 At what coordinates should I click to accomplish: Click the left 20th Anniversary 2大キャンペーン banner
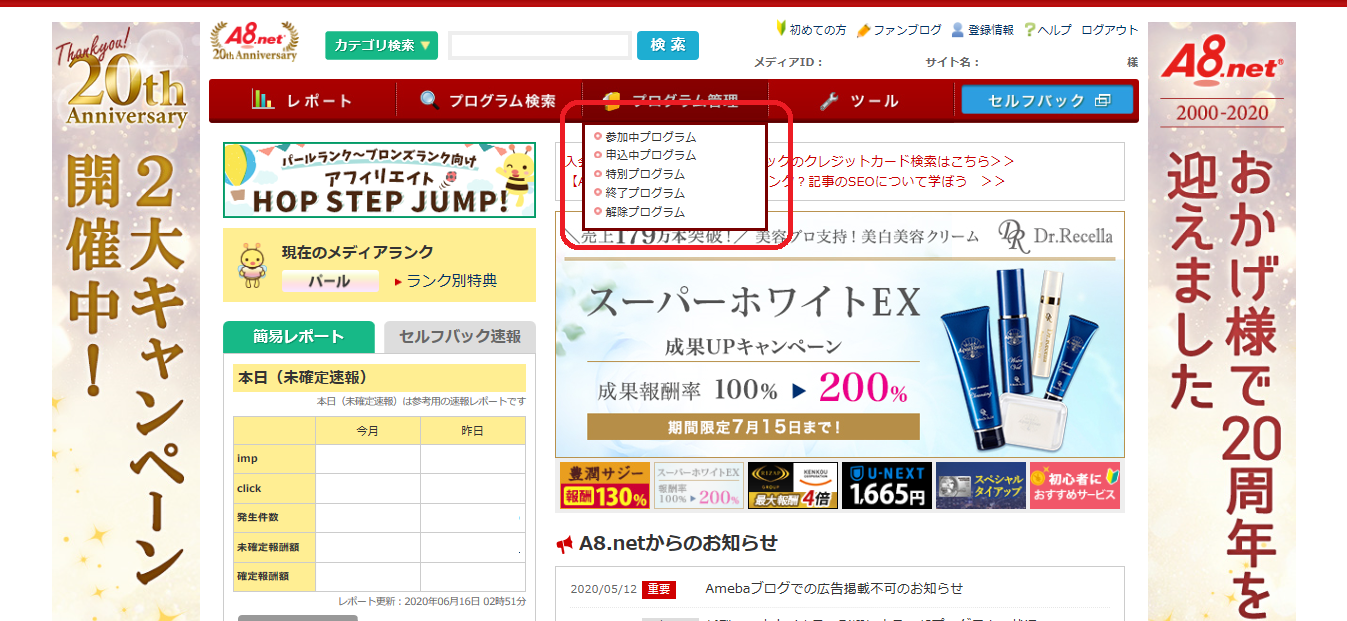[126, 321]
